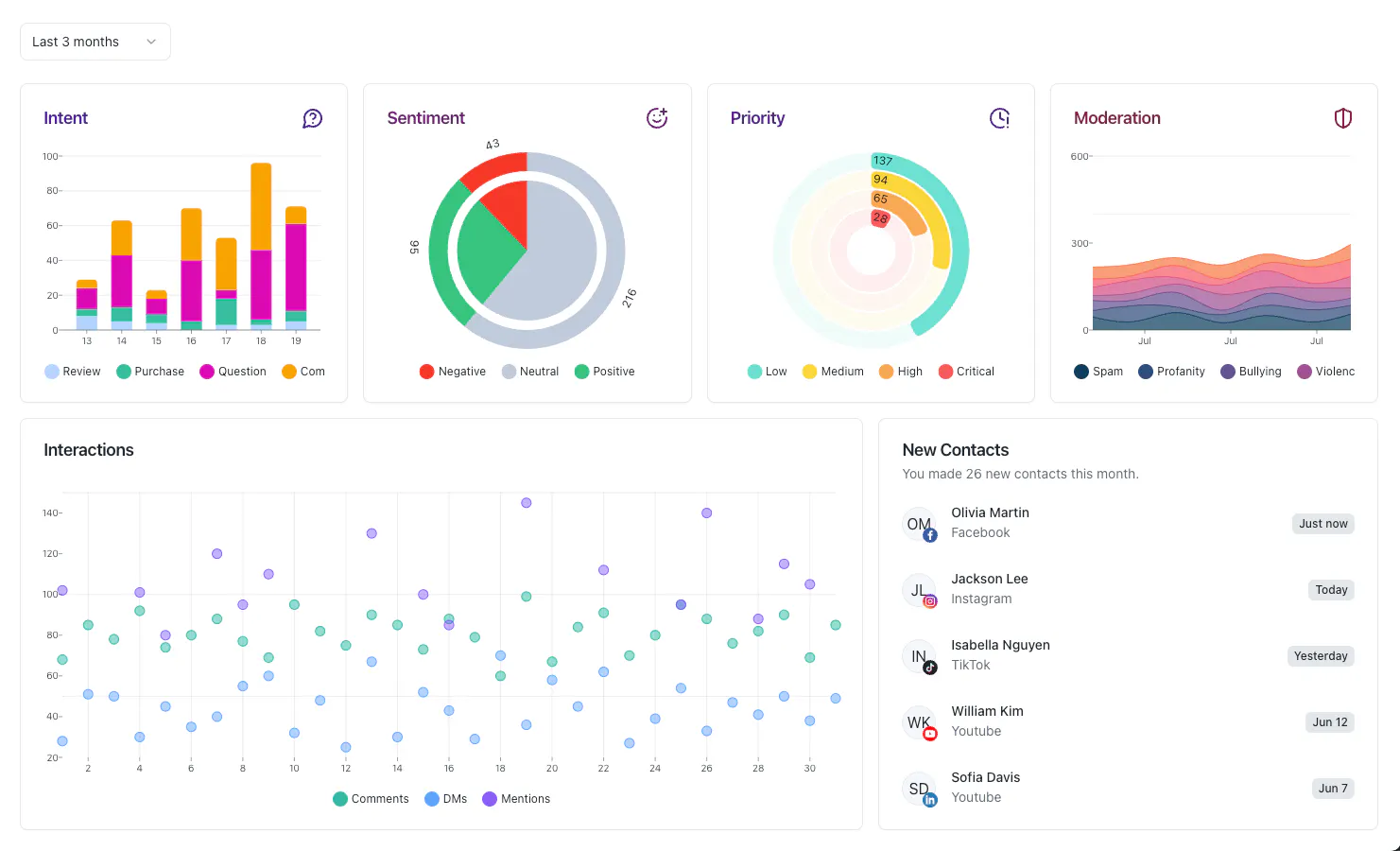This screenshot has width=1400, height=851.
Task: Open Jackson Lee contact
Action: pos(1128,589)
